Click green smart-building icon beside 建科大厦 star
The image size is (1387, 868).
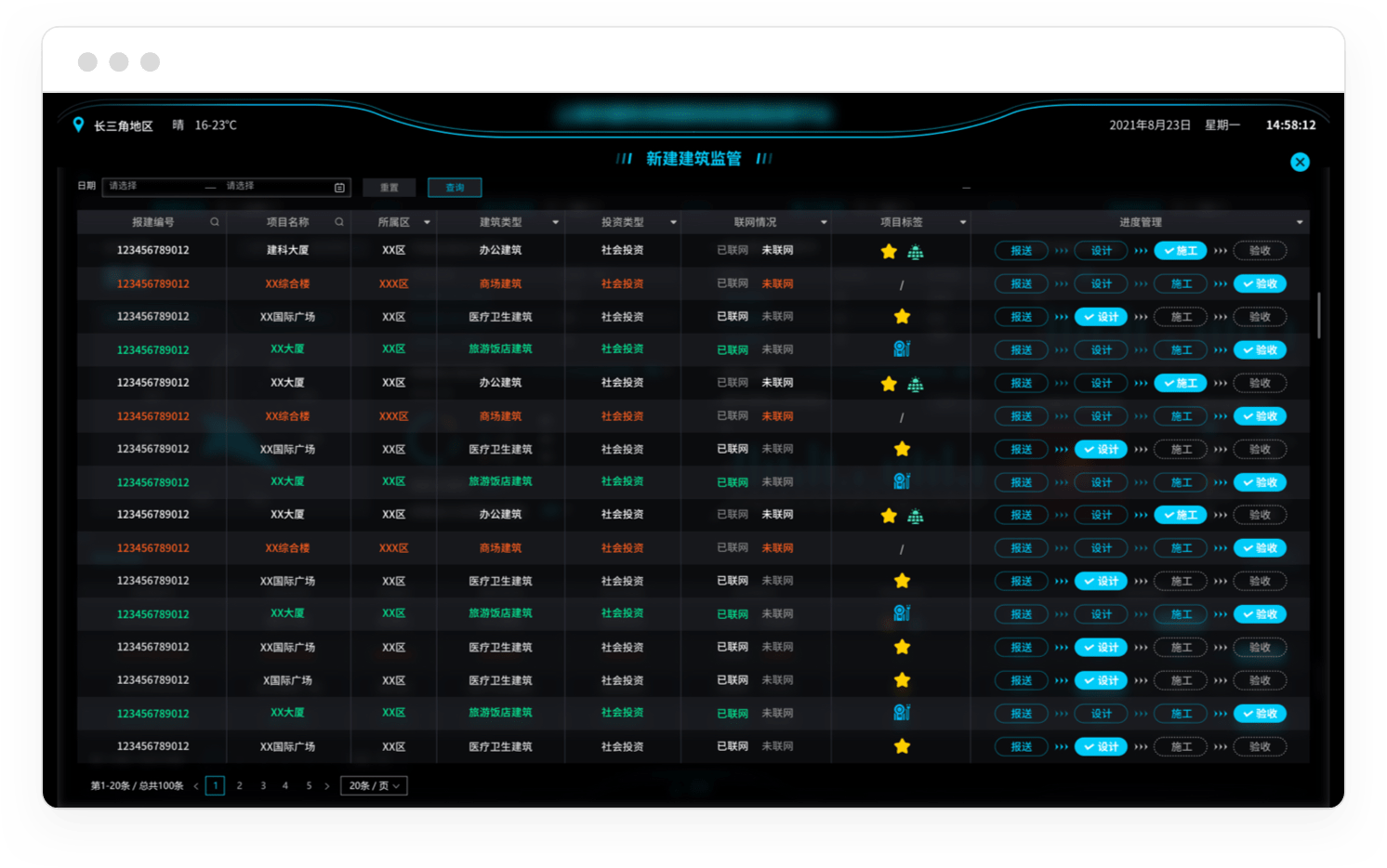point(915,250)
